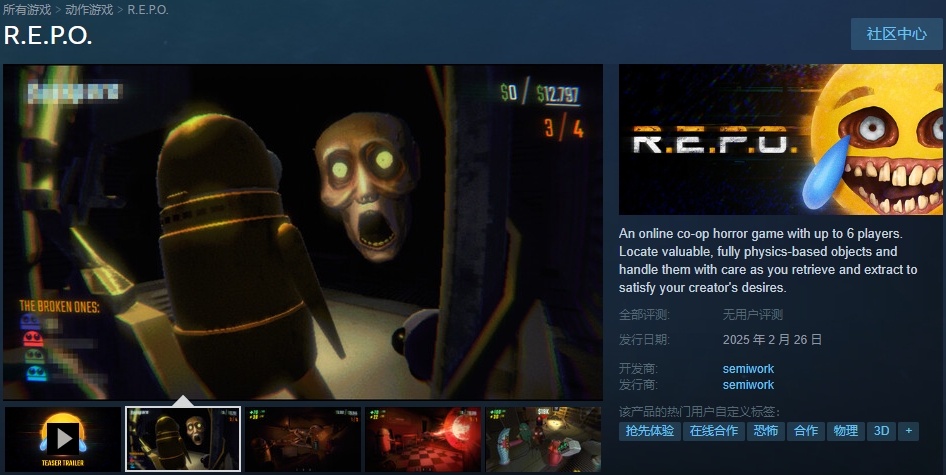Click the 发行日期 label
Screen dimensions: 946x475
[644, 340]
